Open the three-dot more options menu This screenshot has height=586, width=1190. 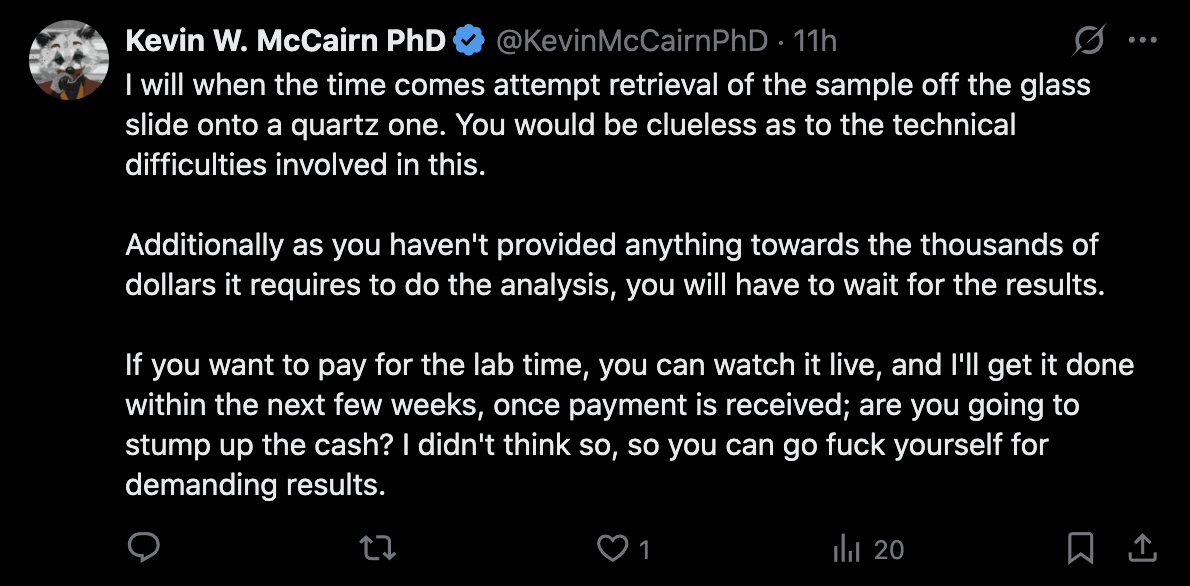[1142, 41]
